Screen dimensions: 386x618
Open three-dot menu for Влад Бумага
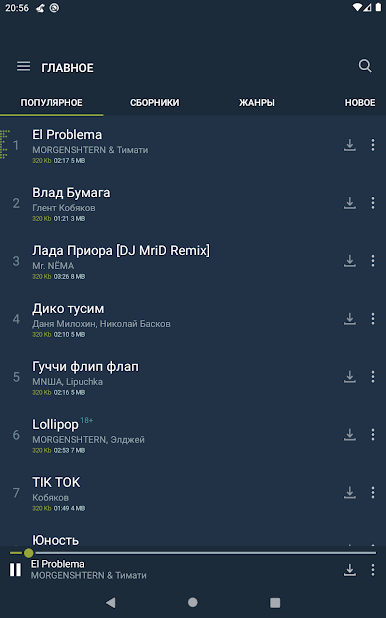[373, 203]
